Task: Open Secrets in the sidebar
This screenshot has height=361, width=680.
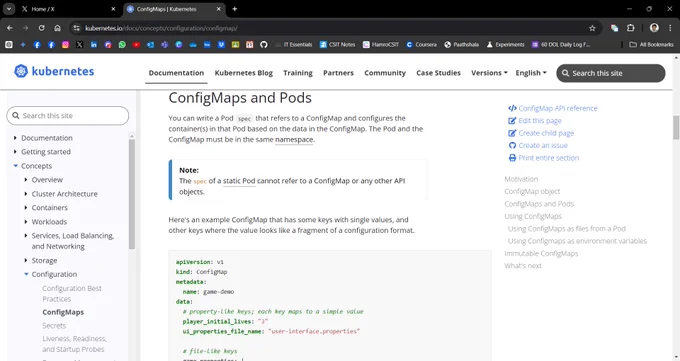Action: (54, 325)
